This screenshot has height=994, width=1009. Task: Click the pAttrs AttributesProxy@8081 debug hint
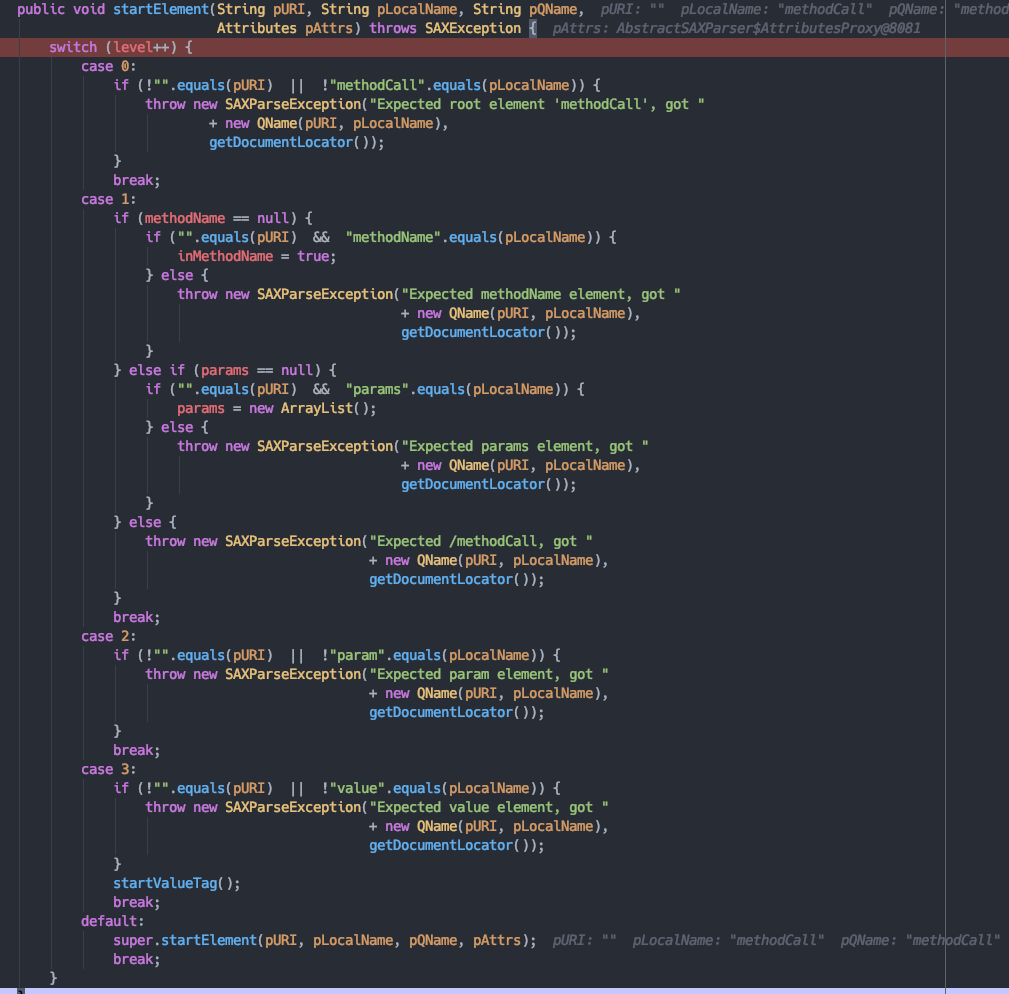pyautogui.click(x=736, y=28)
